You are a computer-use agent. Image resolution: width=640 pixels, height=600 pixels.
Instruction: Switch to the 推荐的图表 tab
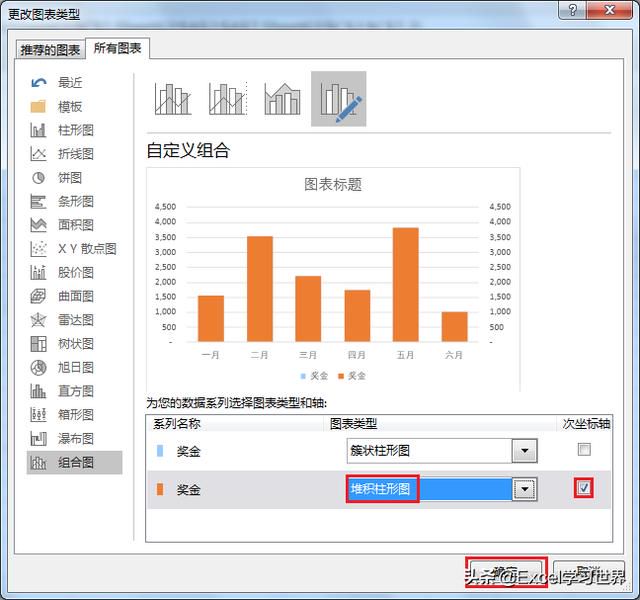[x=50, y=50]
